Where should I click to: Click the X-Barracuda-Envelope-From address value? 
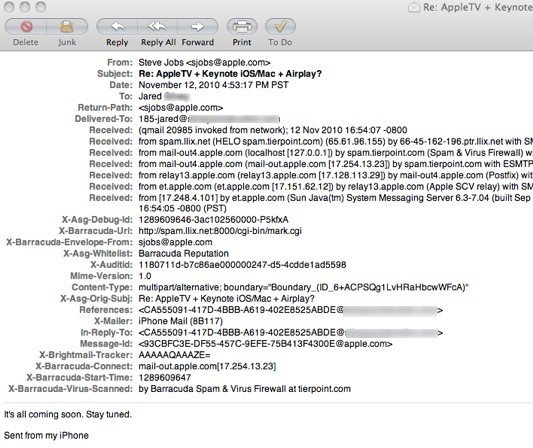(175, 242)
